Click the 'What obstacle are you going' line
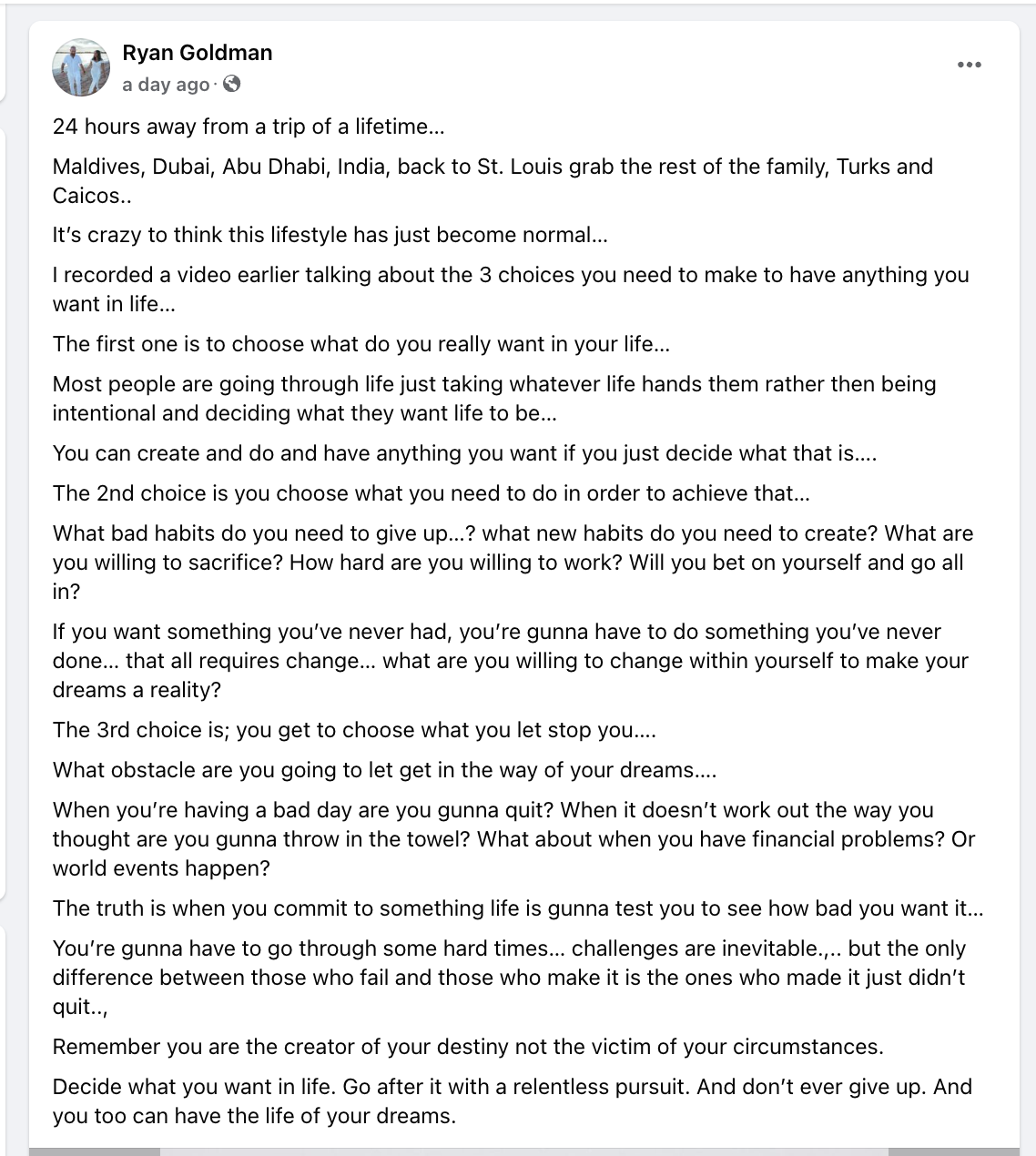 pos(385,770)
